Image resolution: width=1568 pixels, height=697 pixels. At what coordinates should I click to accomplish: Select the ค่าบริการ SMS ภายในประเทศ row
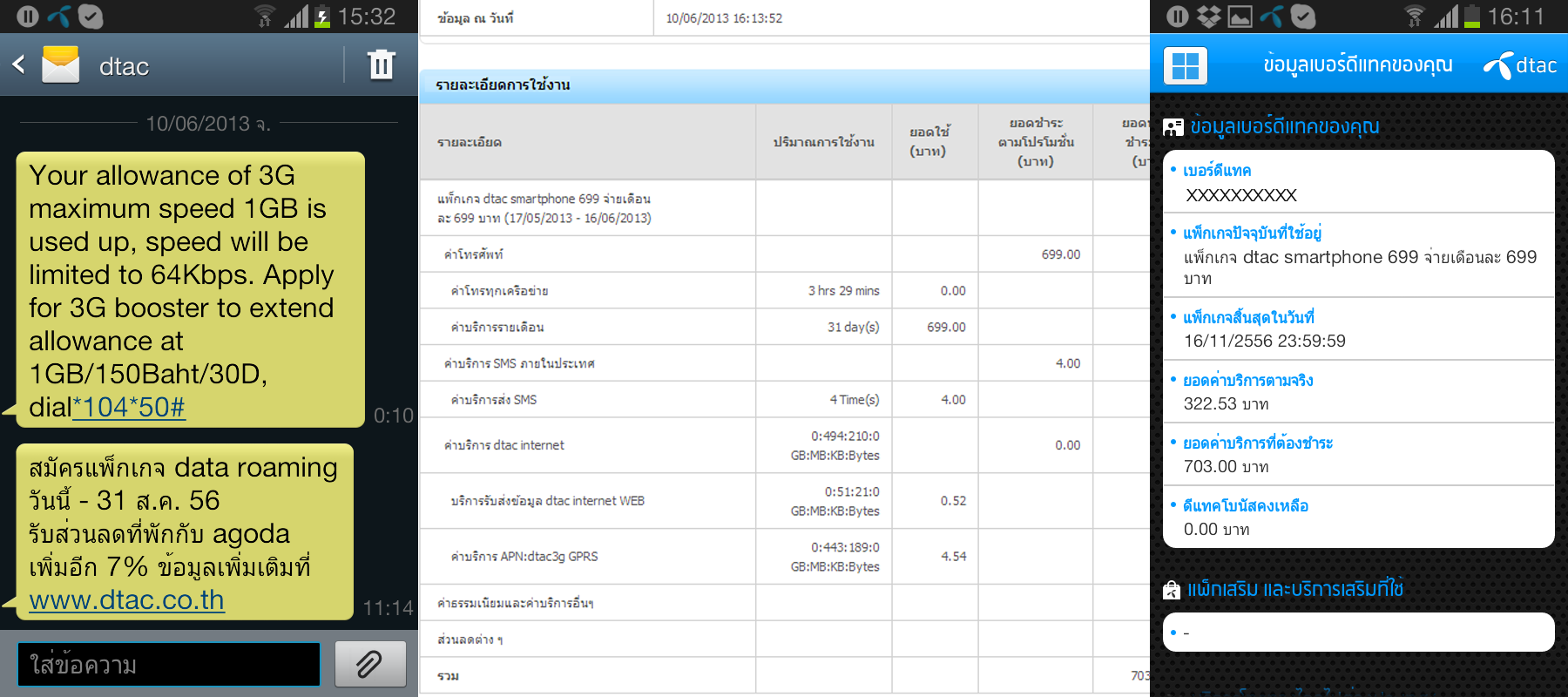784,363
